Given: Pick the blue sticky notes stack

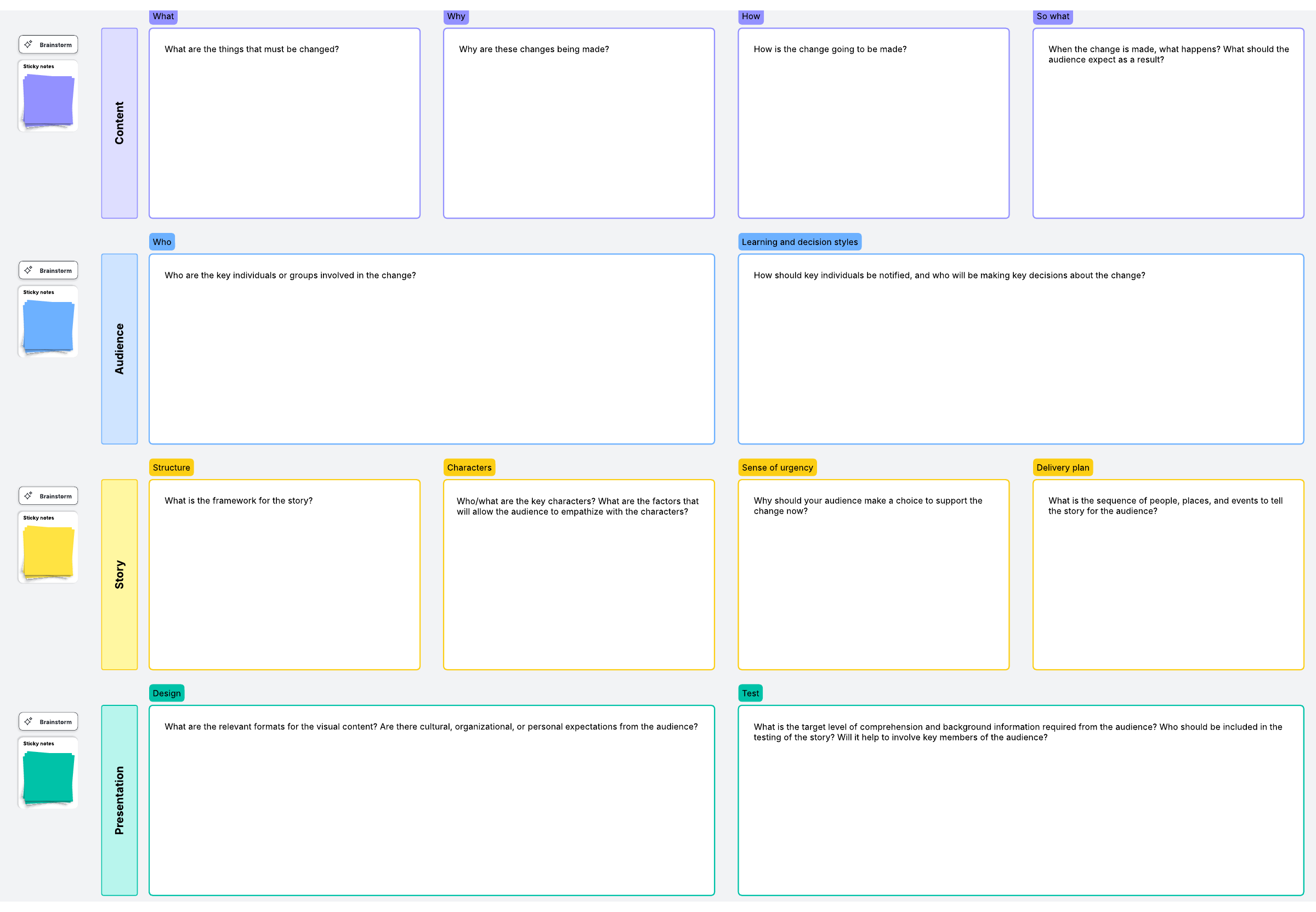Looking at the screenshot, I should pos(48,325).
